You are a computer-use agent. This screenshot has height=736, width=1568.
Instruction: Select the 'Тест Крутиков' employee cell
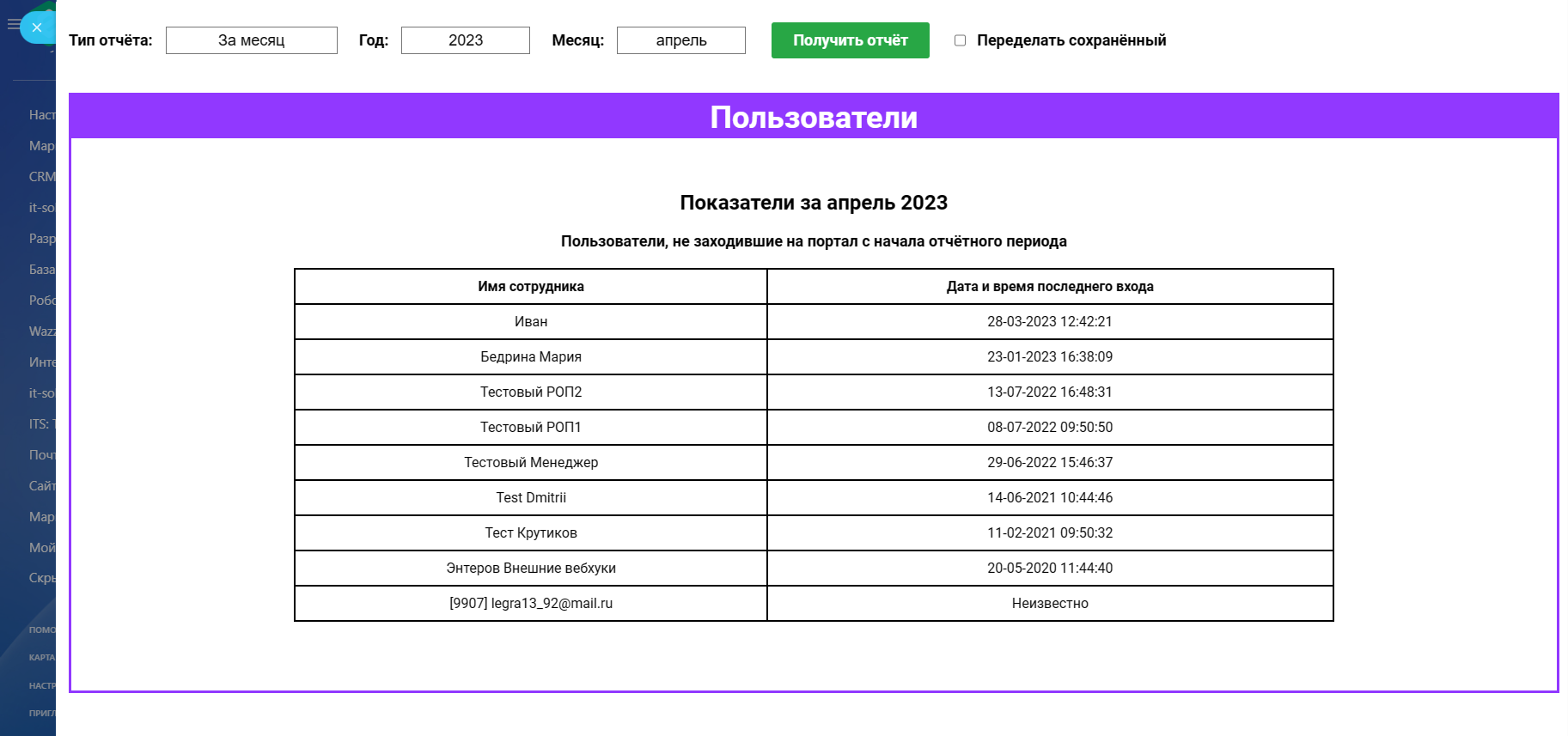click(531, 533)
